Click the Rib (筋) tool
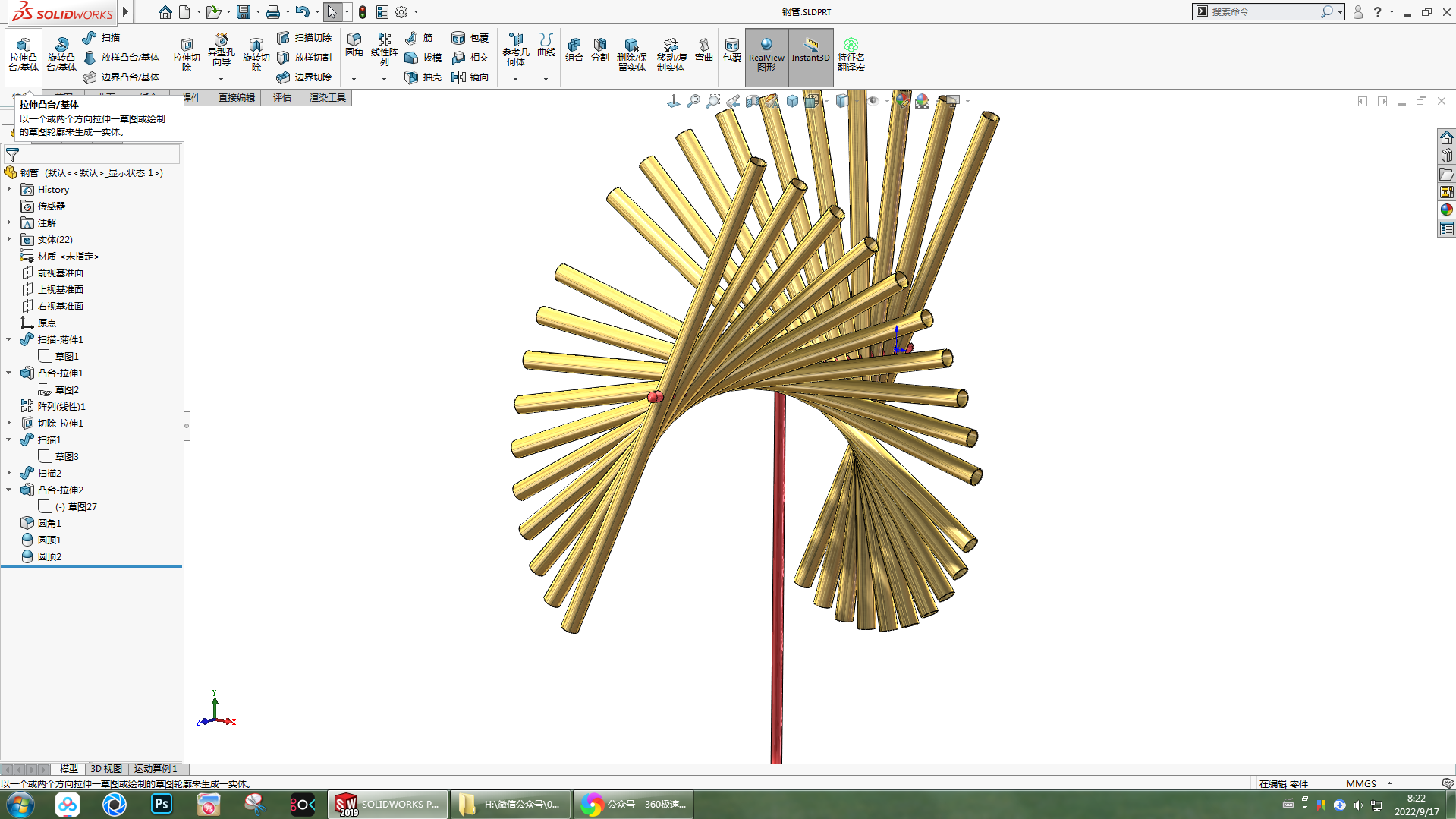Screen dimensions: 1456x819 (419, 37)
